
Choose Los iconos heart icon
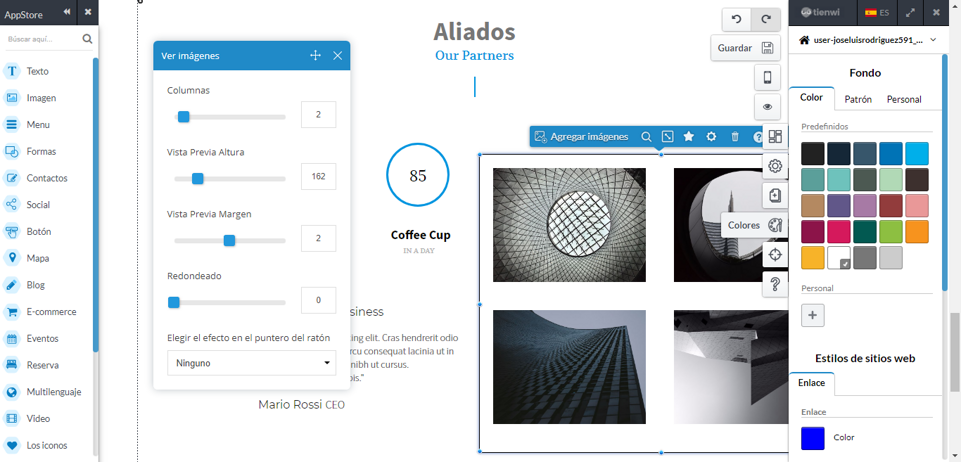(x=12, y=445)
